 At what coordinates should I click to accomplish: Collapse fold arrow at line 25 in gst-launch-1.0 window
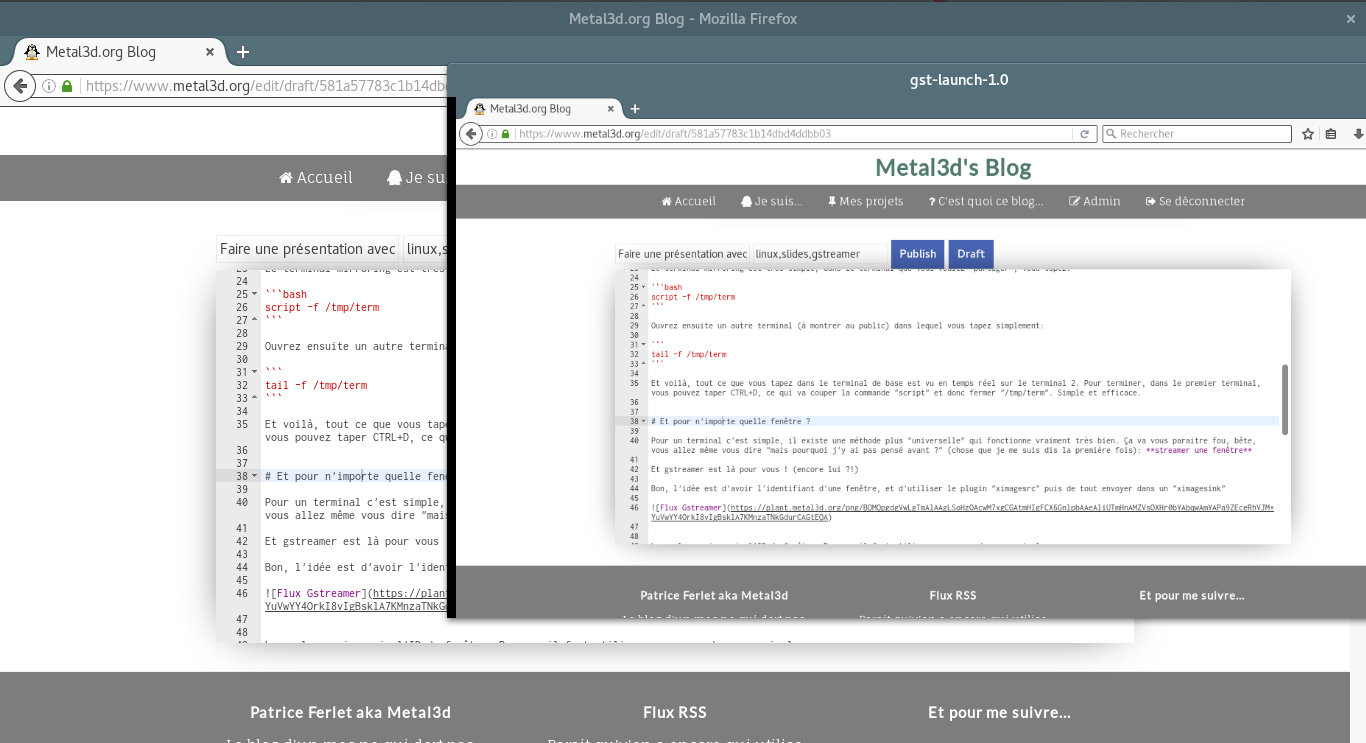tap(643, 287)
